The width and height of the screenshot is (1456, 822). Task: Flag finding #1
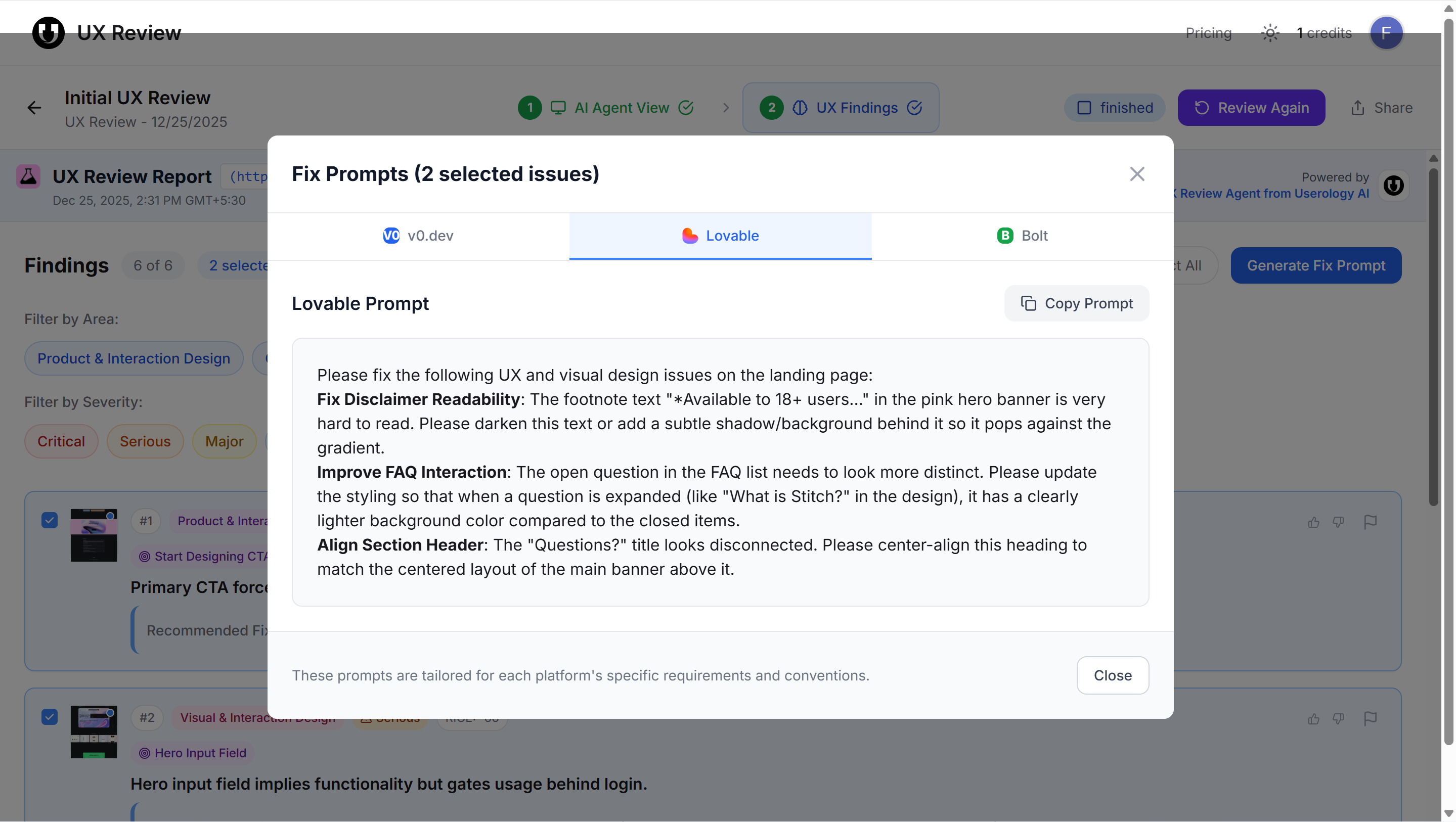point(1370,522)
